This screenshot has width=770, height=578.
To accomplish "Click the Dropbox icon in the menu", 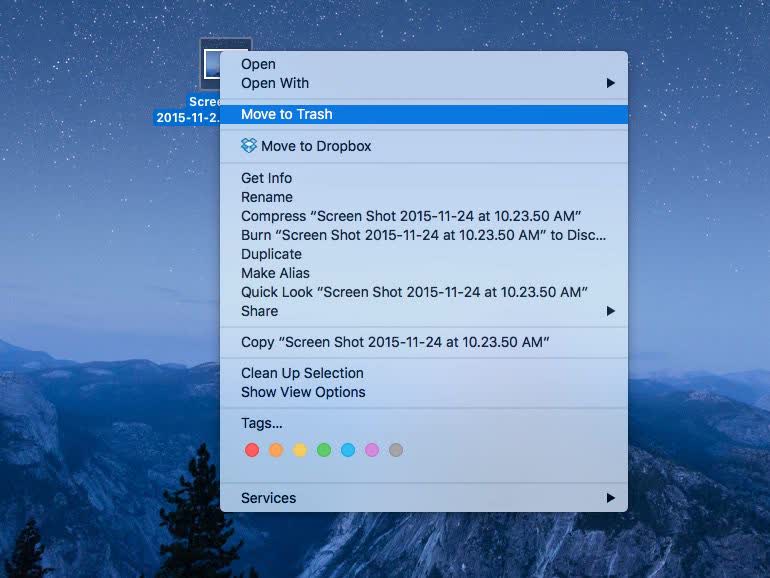I will point(248,145).
